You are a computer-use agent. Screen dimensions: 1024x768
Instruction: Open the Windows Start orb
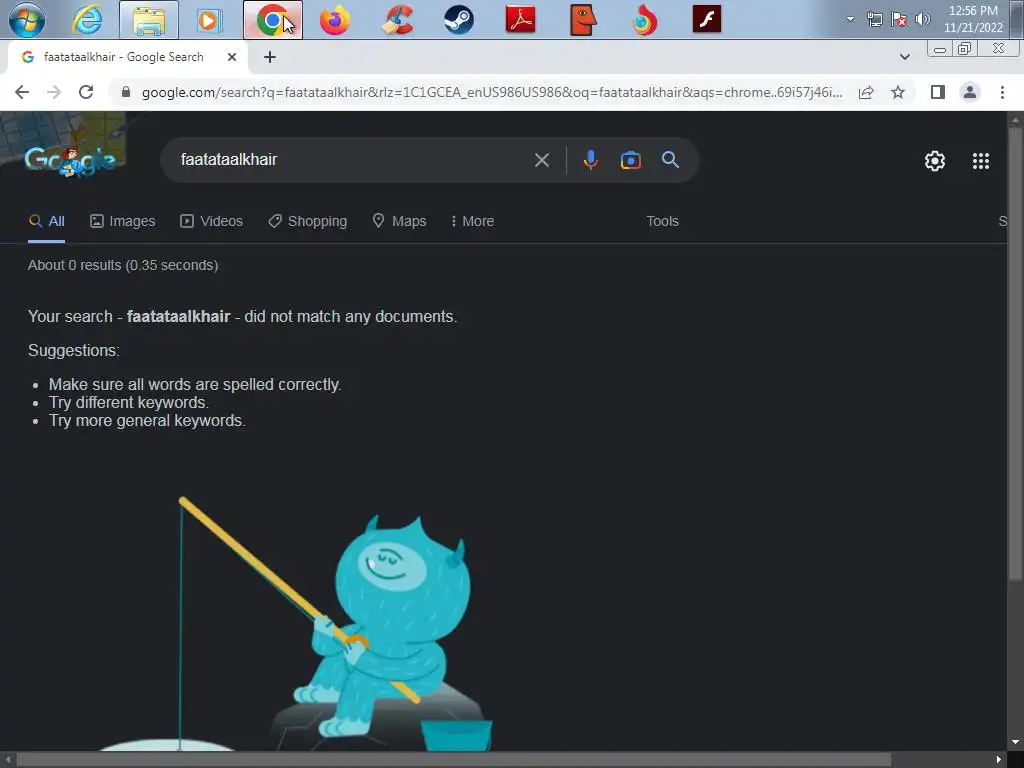tap(27, 20)
